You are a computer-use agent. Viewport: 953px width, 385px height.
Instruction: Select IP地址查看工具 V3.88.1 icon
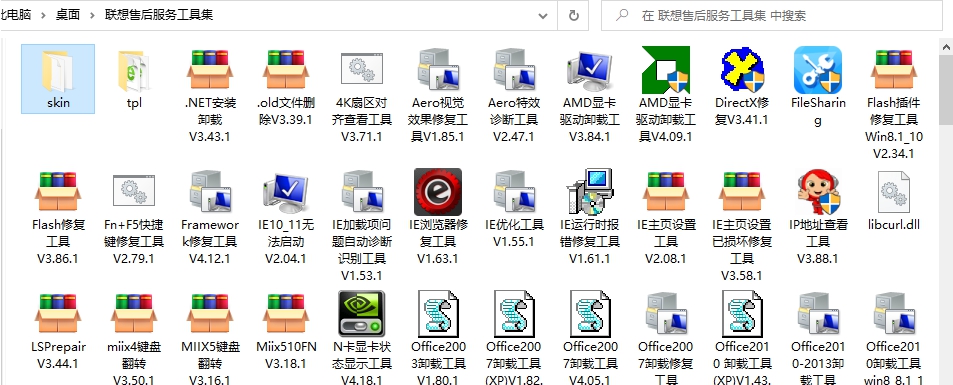[818, 192]
